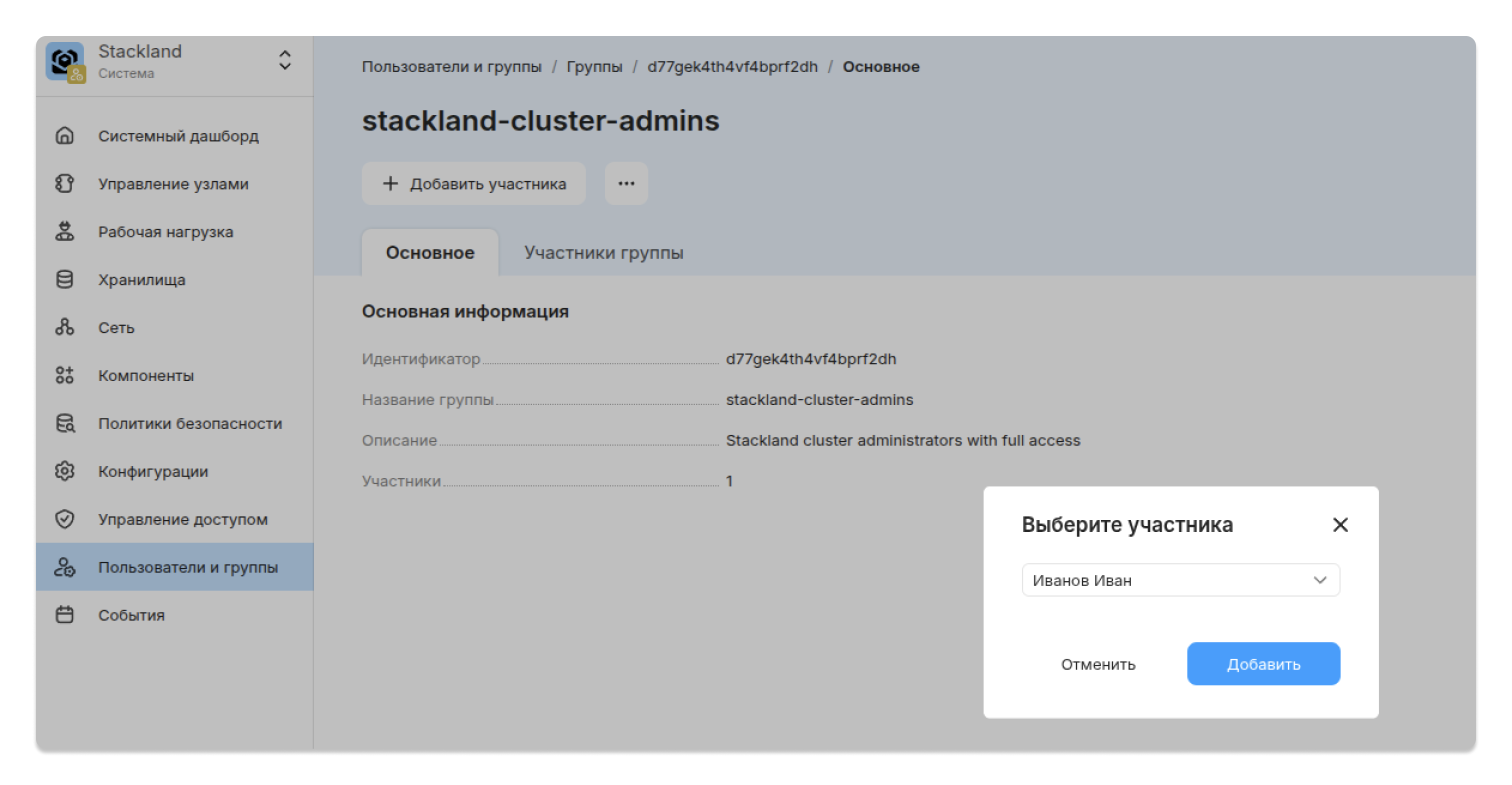Click the Хранилища database icon
Screen dimensions: 1512x785
tap(64, 279)
